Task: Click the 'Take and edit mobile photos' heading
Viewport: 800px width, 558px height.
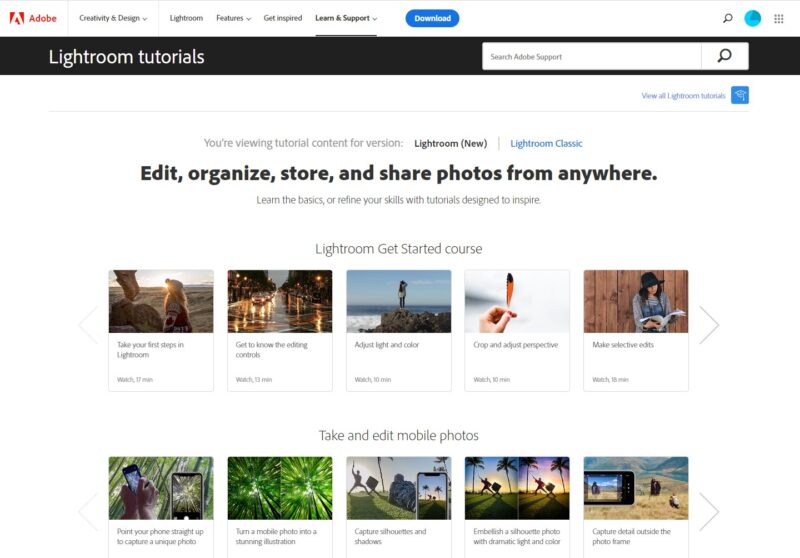Action: tap(398, 436)
